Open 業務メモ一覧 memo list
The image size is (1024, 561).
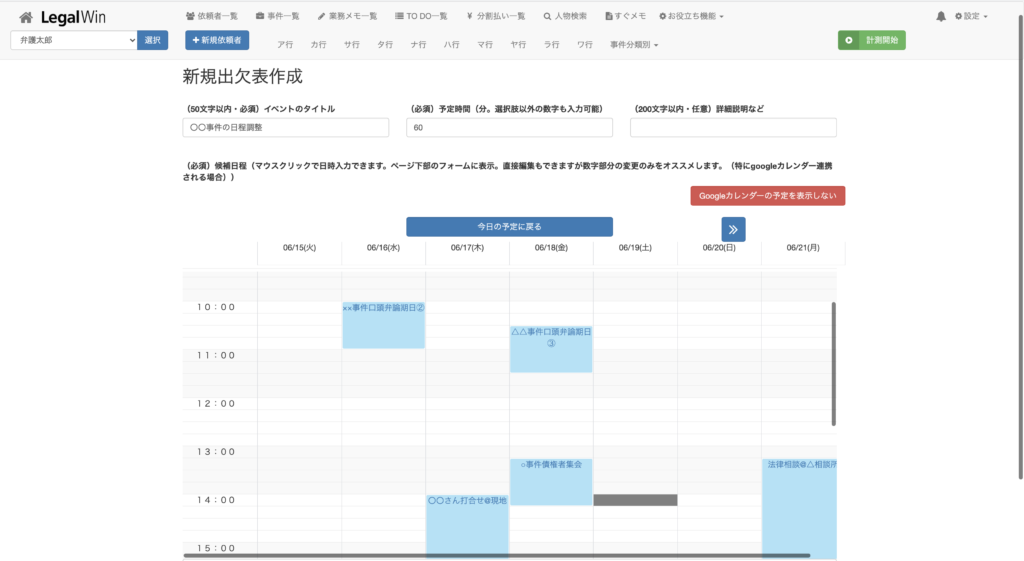347,17
